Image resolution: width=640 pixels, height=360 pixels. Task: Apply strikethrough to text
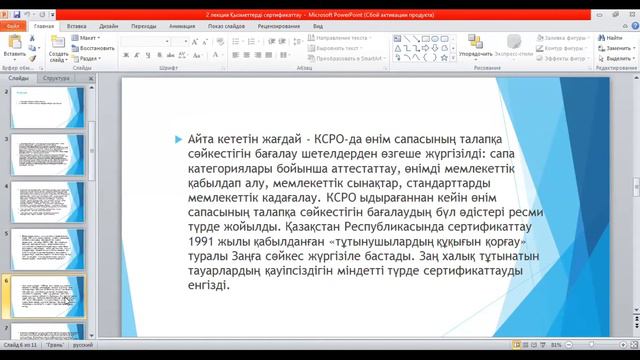coord(171,55)
